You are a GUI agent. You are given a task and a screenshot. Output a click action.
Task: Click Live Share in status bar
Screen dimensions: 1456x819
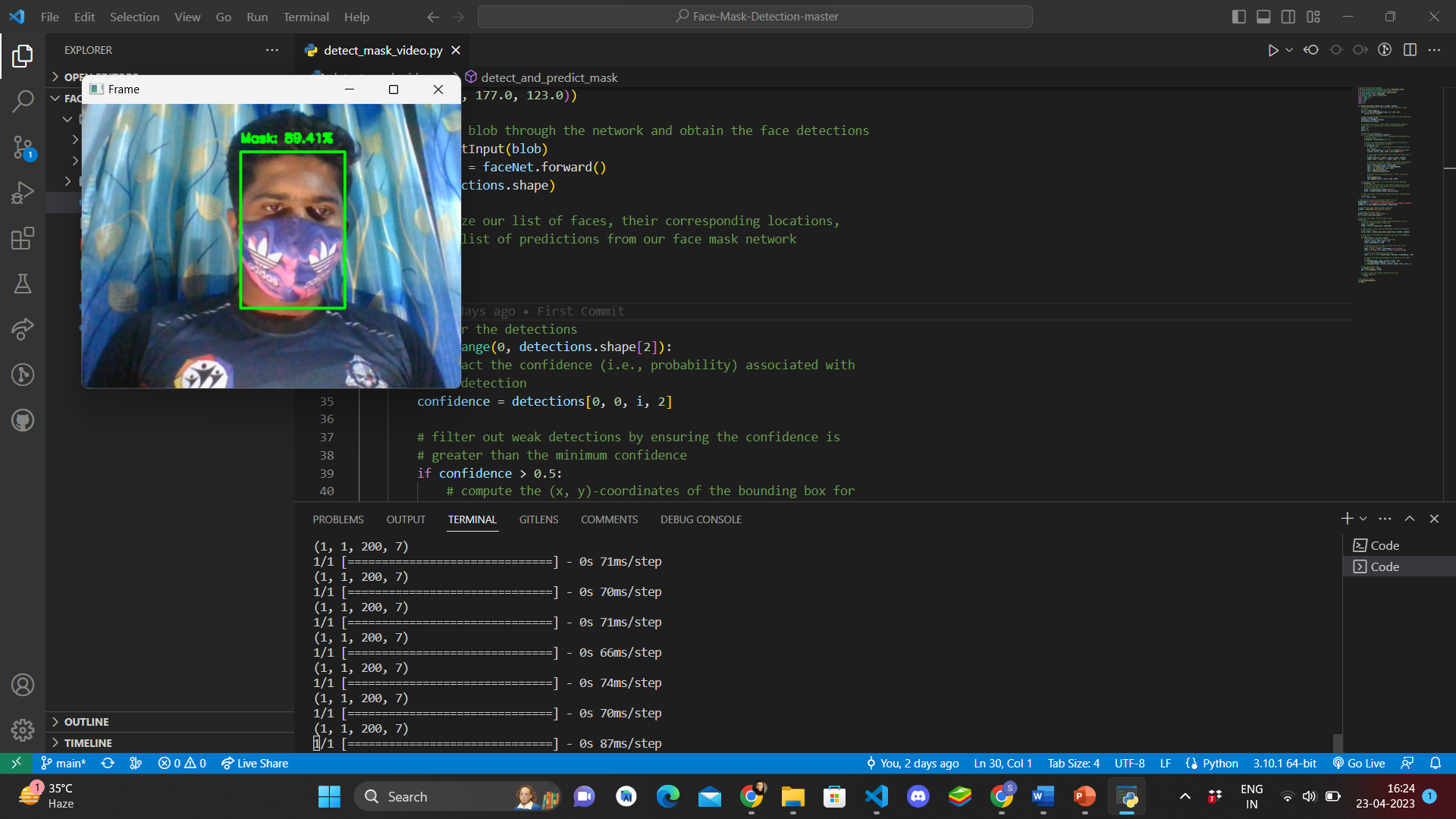(255, 764)
